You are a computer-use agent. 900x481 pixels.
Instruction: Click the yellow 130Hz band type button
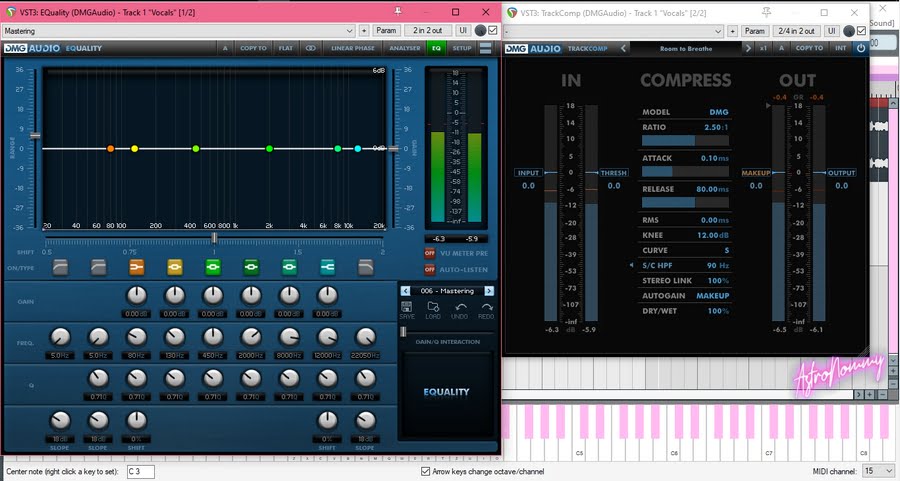(x=175, y=267)
